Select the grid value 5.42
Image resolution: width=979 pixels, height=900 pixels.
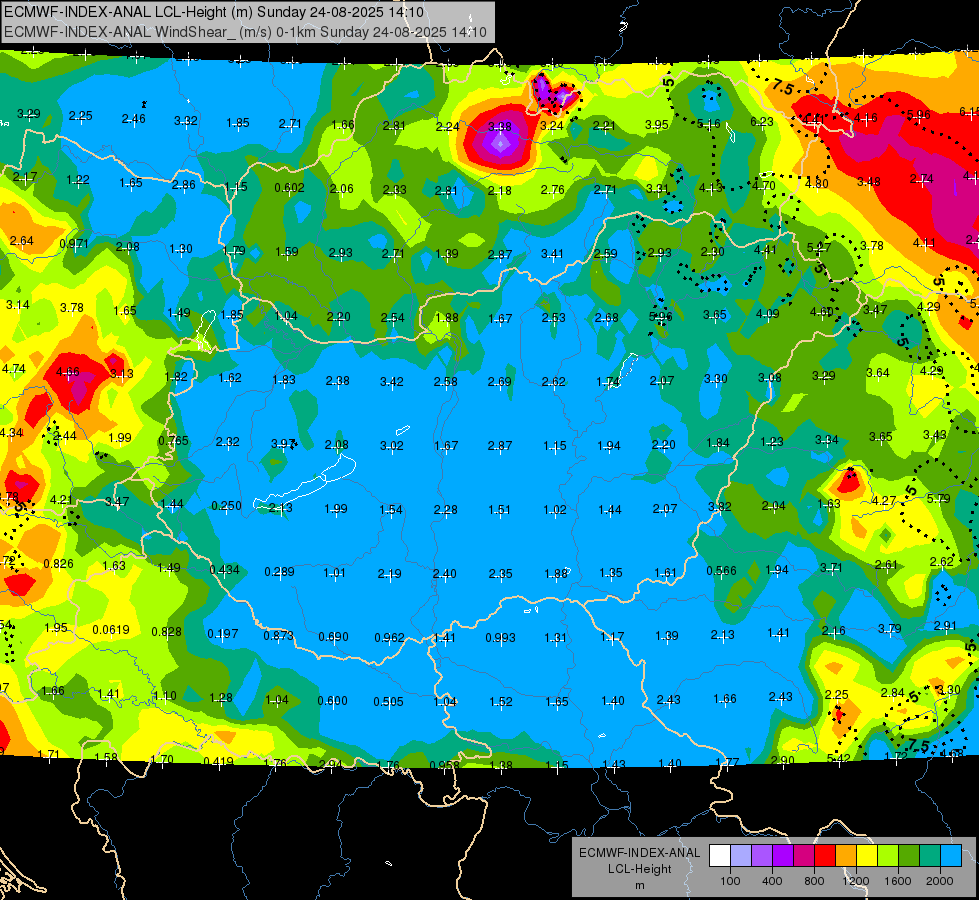(838, 758)
